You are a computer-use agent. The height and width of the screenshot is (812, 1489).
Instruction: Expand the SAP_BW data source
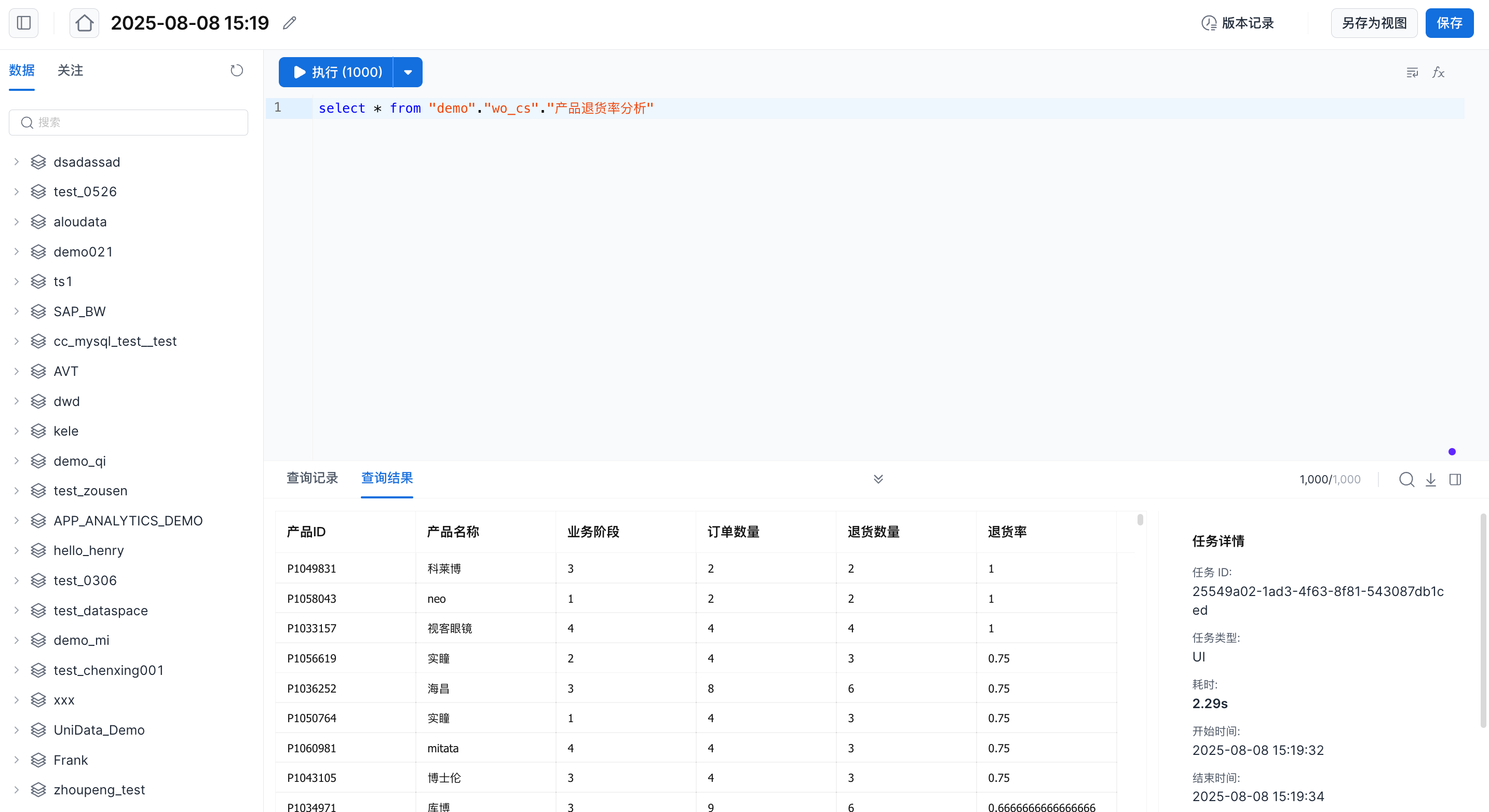click(17, 312)
